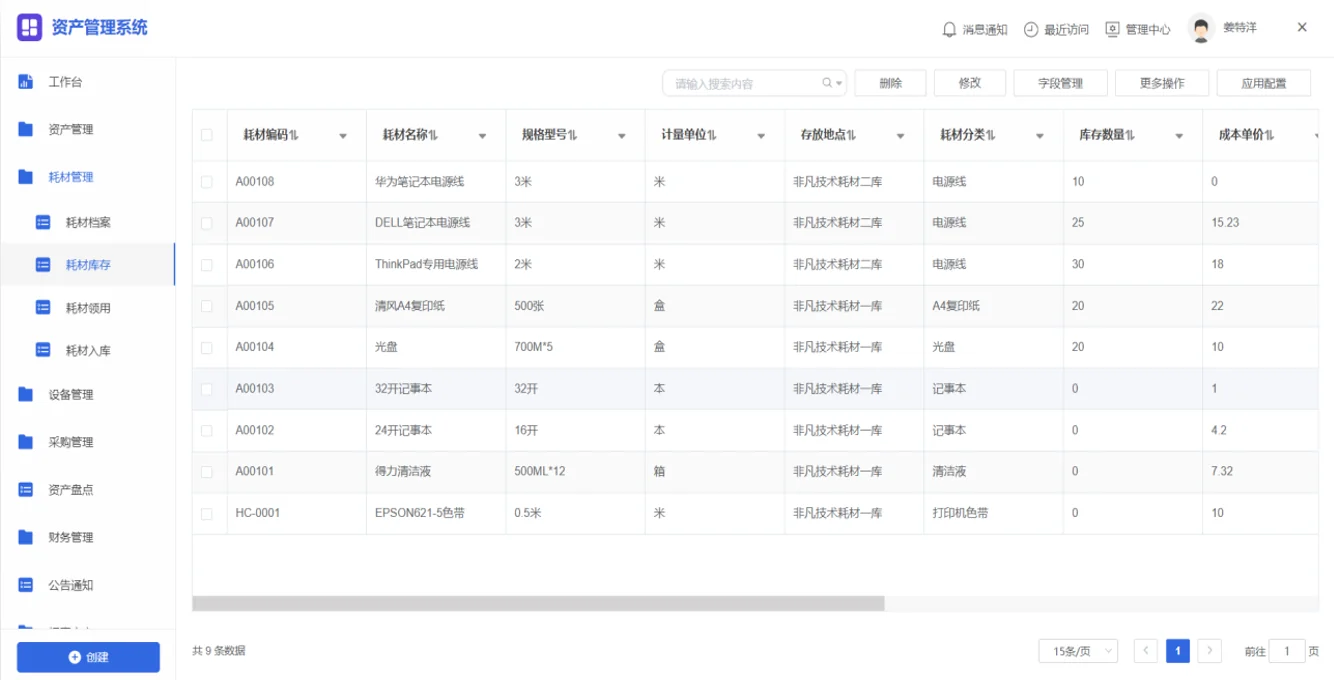
Task: Select the checkbox for row A00104
Action: [x=207, y=348]
